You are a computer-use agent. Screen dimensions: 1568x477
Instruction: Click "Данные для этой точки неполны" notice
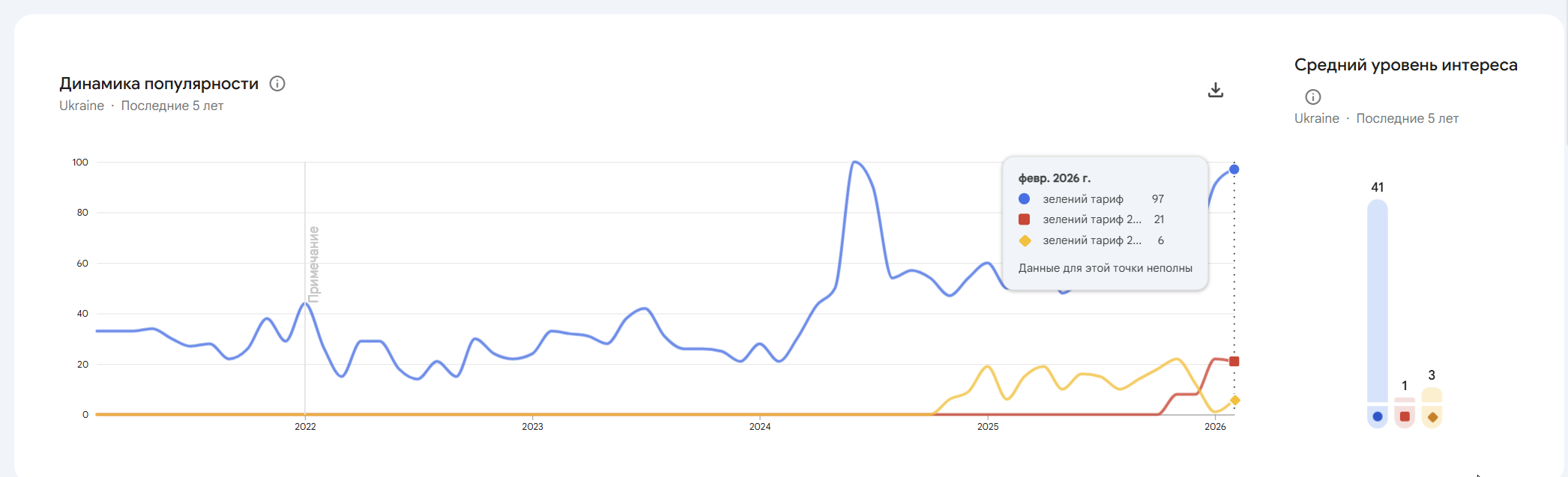(1105, 268)
